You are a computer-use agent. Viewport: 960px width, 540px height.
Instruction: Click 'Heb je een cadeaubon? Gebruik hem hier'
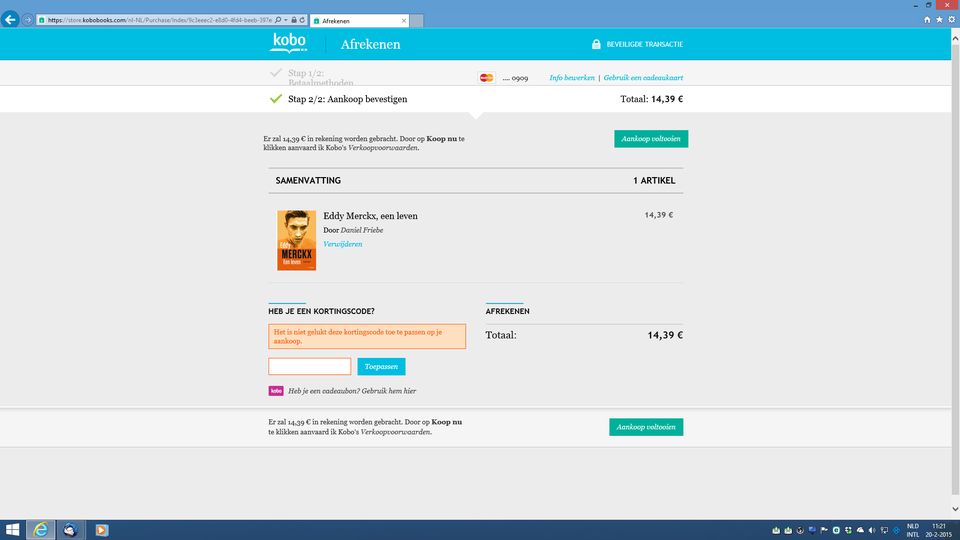[352, 391]
